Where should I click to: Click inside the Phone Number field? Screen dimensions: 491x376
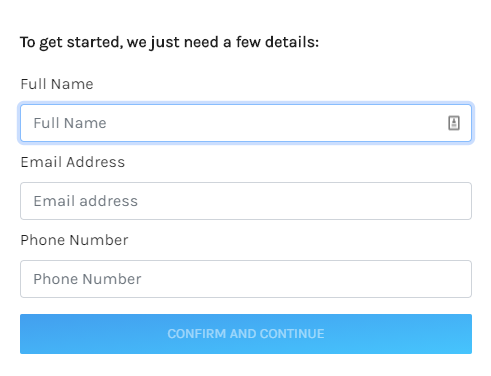pos(246,279)
